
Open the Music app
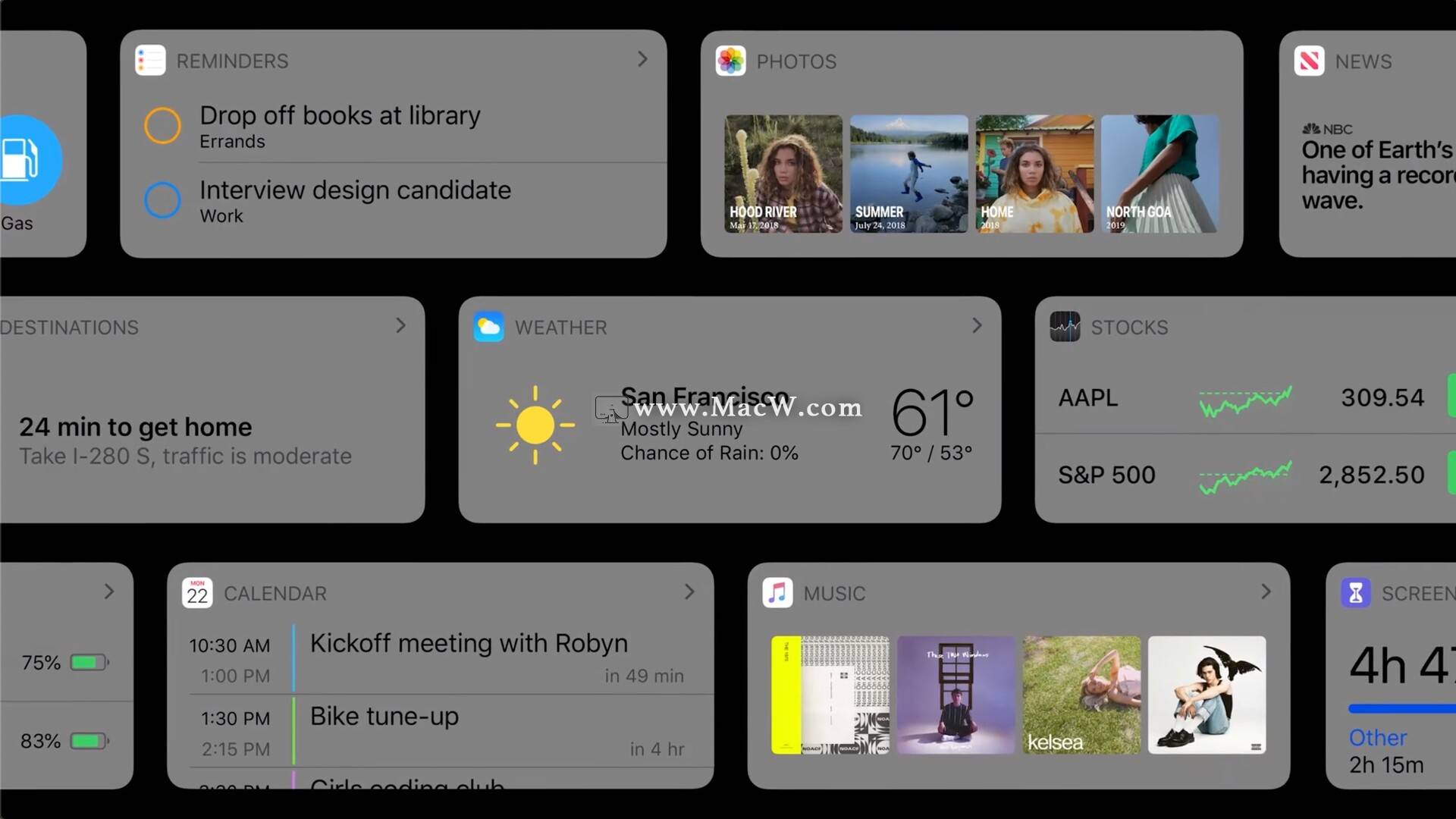point(779,593)
